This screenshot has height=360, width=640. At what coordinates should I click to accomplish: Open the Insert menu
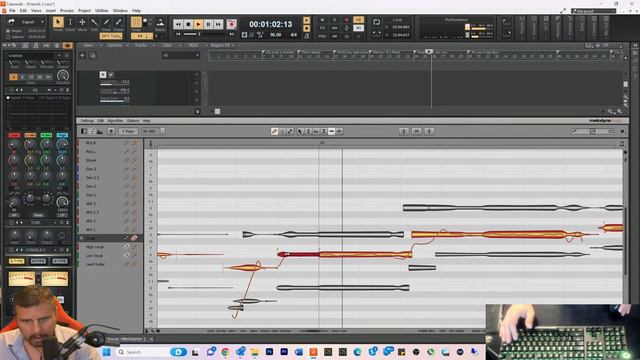tap(51, 11)
